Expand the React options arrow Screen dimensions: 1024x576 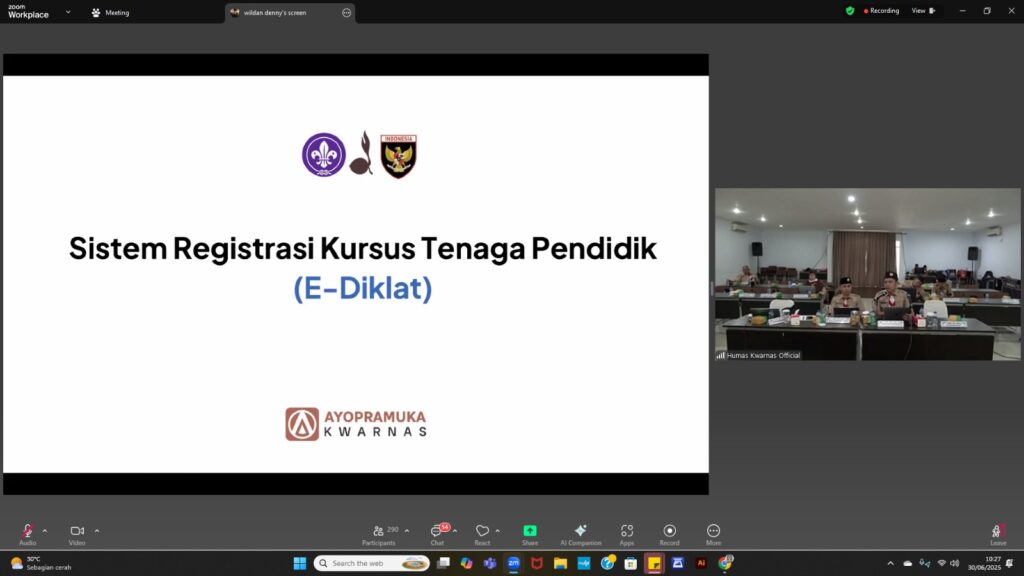click(498, 531)
